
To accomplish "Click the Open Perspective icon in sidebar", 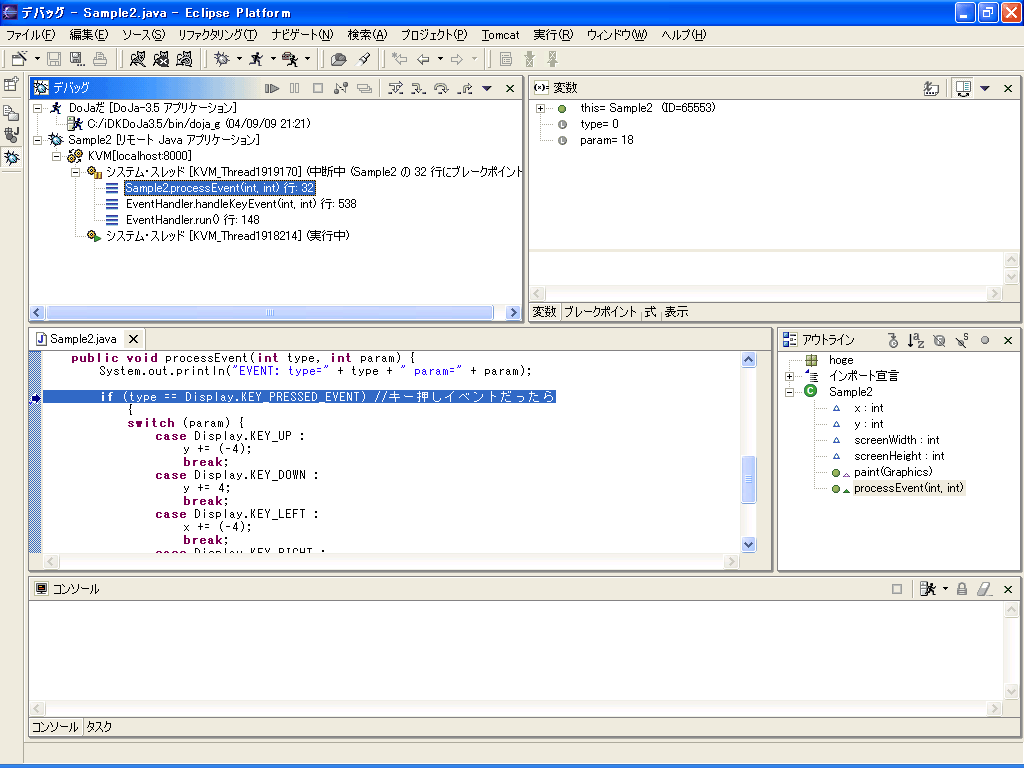I will 12,84.
